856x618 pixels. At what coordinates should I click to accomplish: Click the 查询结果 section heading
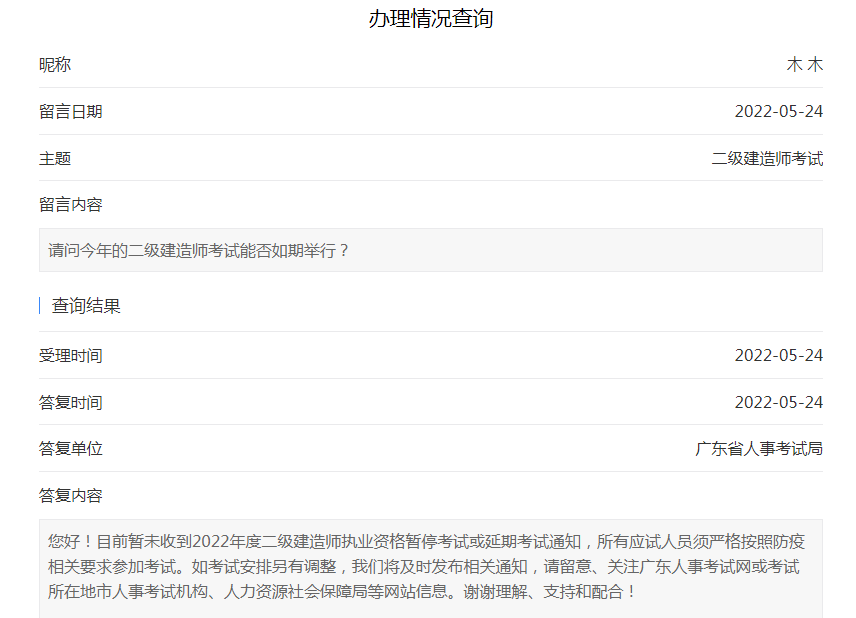[86, 306]
